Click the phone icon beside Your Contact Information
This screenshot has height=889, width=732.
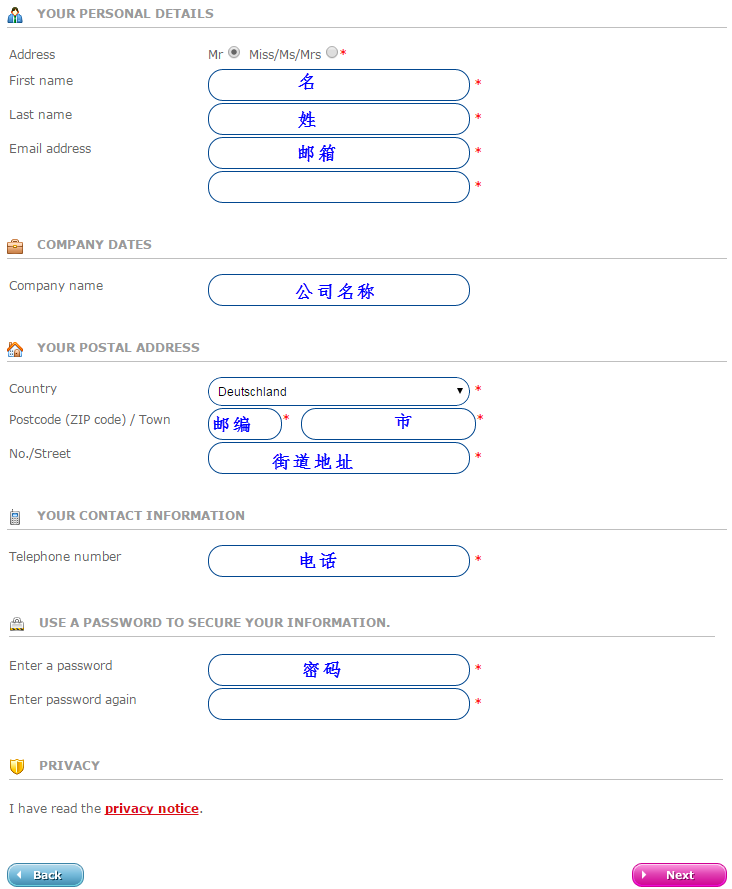[15, 517]
